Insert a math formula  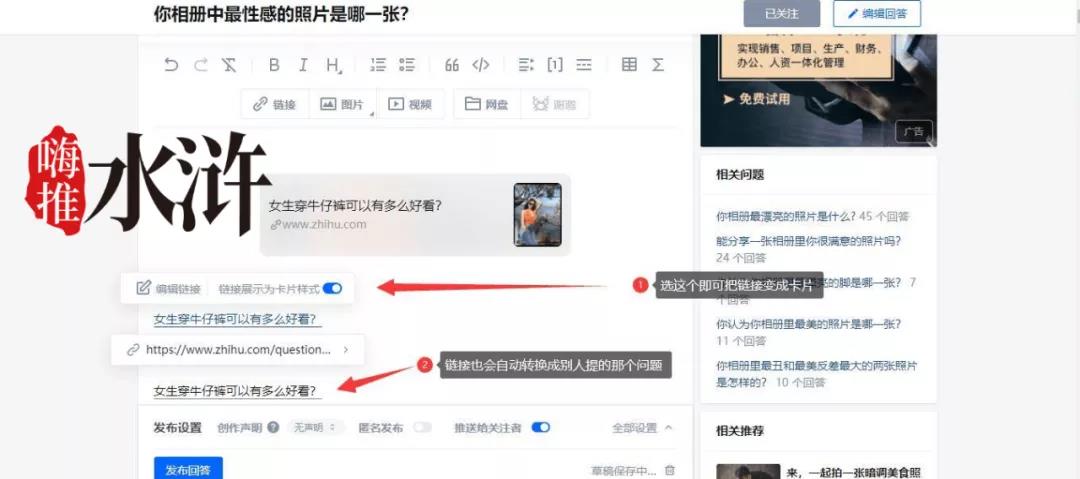click(x=658, y=65)
